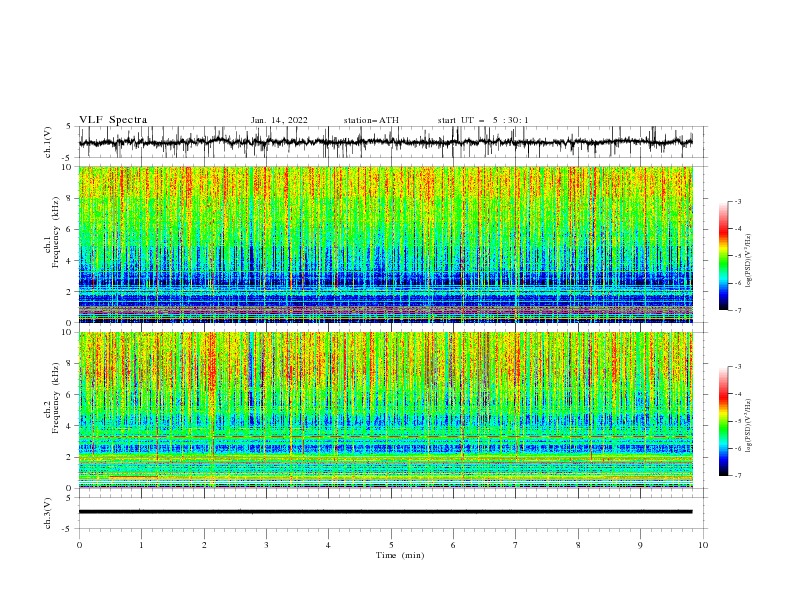792x612 pixels.
Task: Click the time axis tick label "8"
Action: [578, 545]
